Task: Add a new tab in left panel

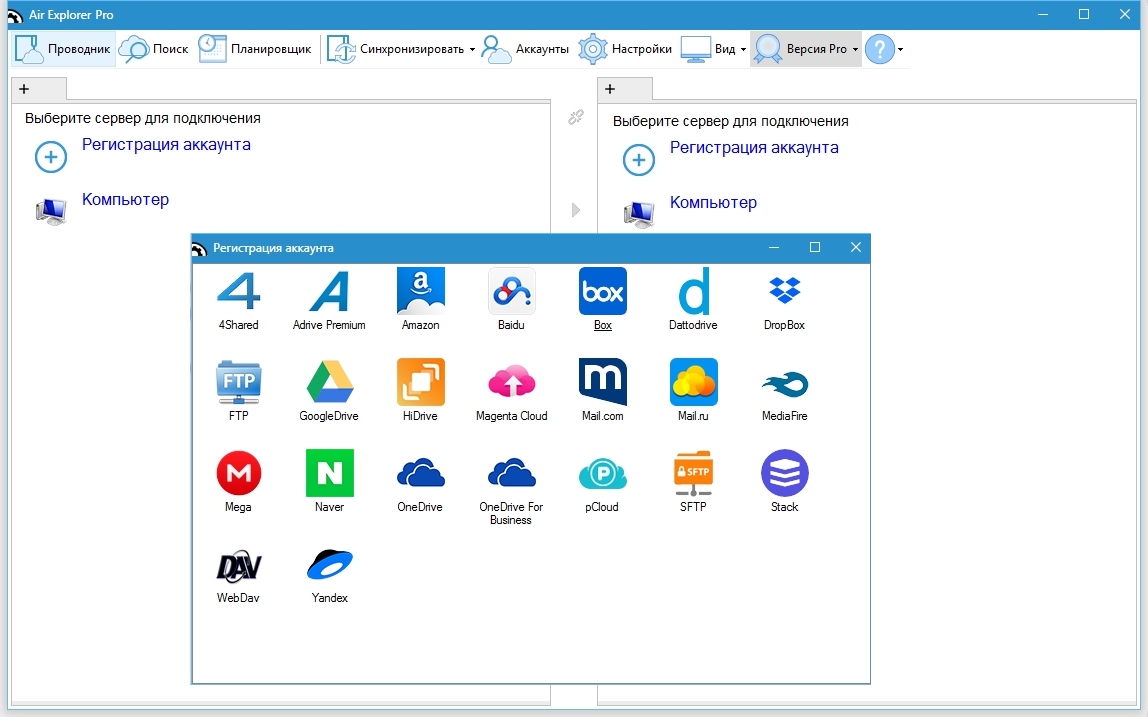Action: coord(24,89)
